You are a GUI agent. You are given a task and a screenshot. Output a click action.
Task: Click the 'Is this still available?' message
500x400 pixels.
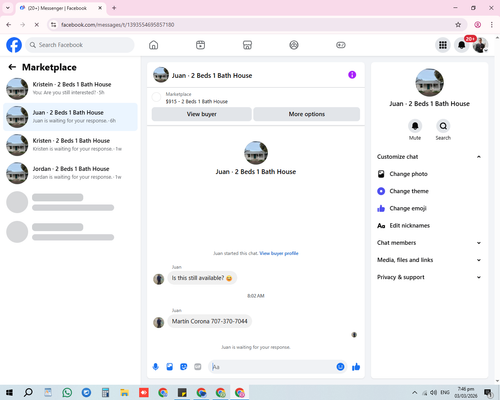coord(202,278)
